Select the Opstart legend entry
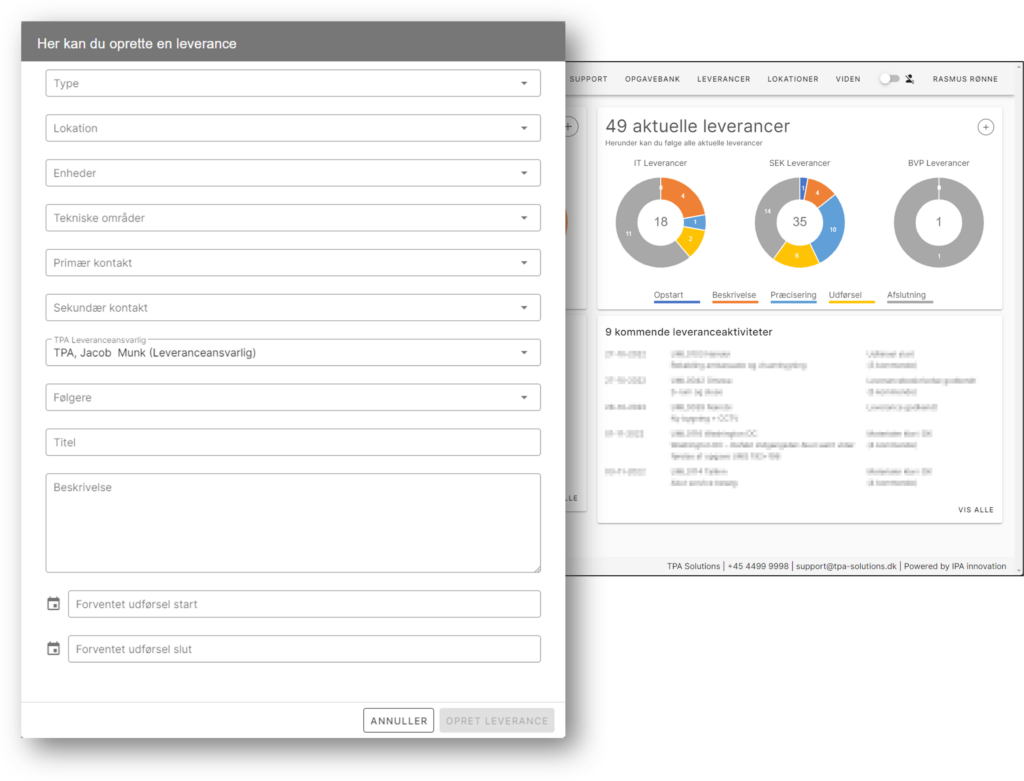Image resolution: width=1024 pixels, height=781 pixels. [676, 296]
